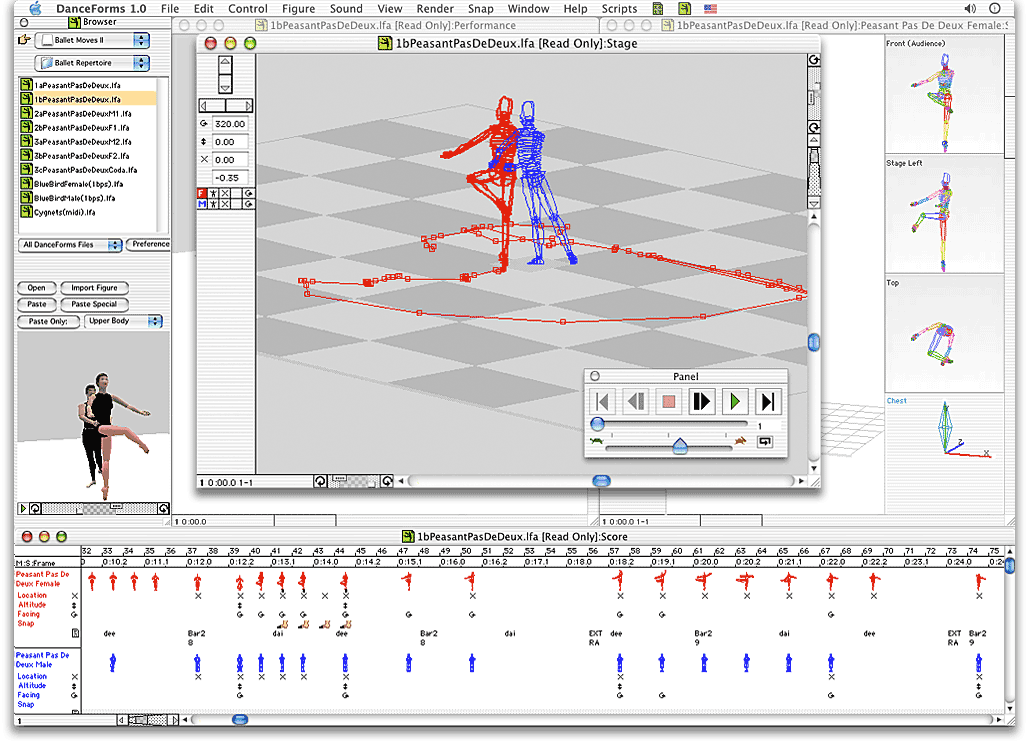1029x741 pixels.
Task: Open the Scripts menu
Action: point(619,8)
